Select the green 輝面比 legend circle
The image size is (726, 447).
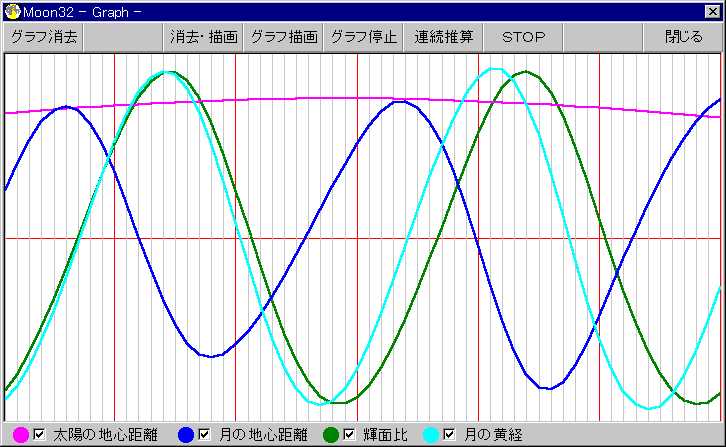point(331,434)
